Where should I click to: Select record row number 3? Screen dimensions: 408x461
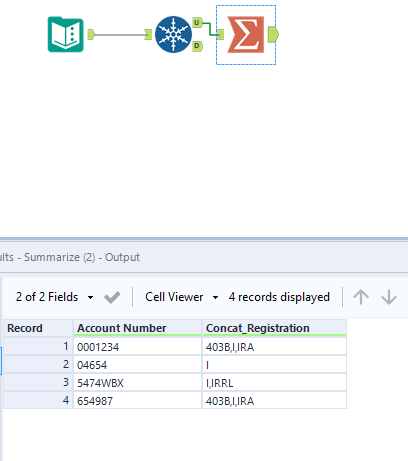(x=38, y=382)
